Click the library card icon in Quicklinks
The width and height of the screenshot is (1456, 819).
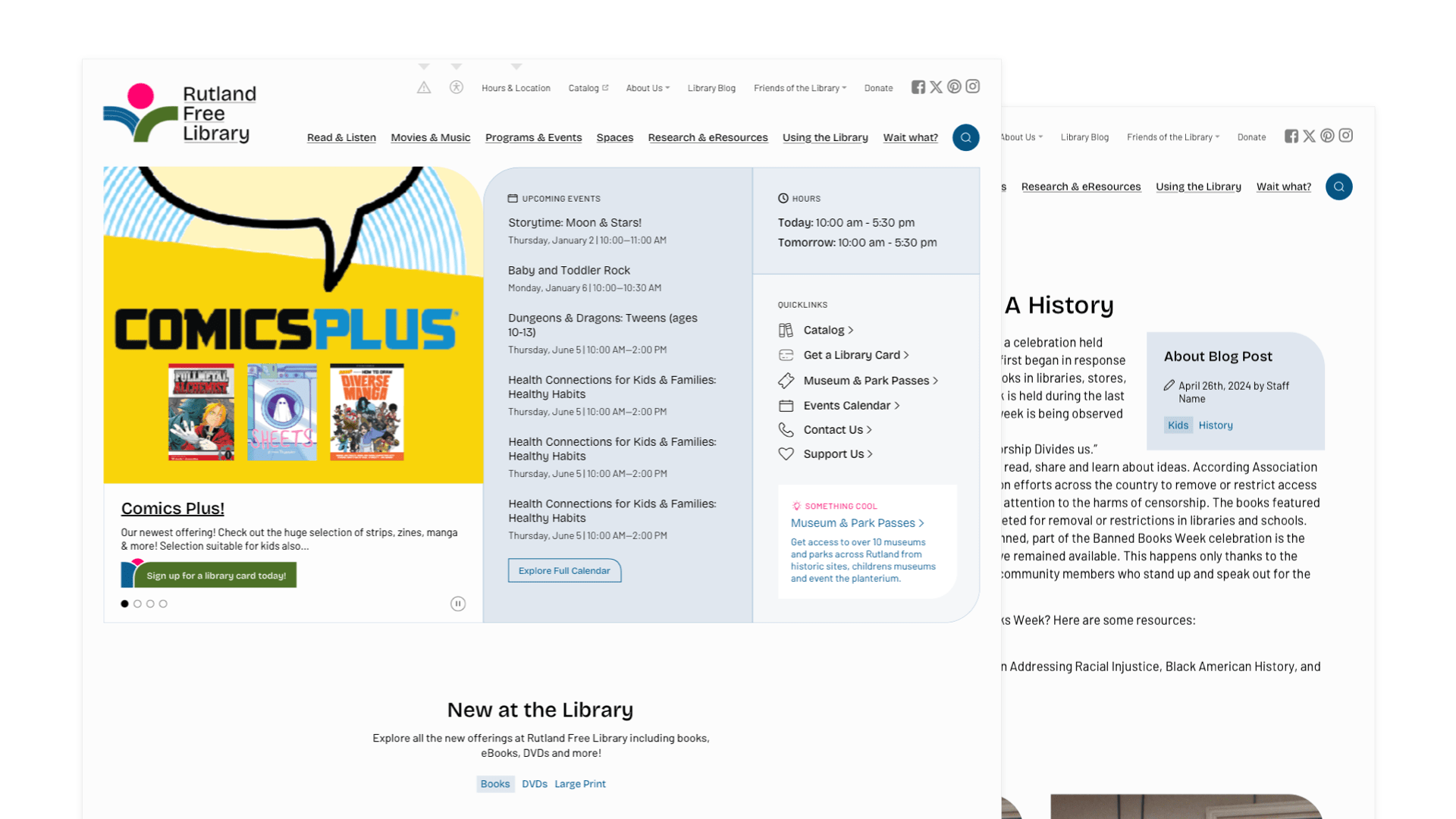[x=786, y=355]
